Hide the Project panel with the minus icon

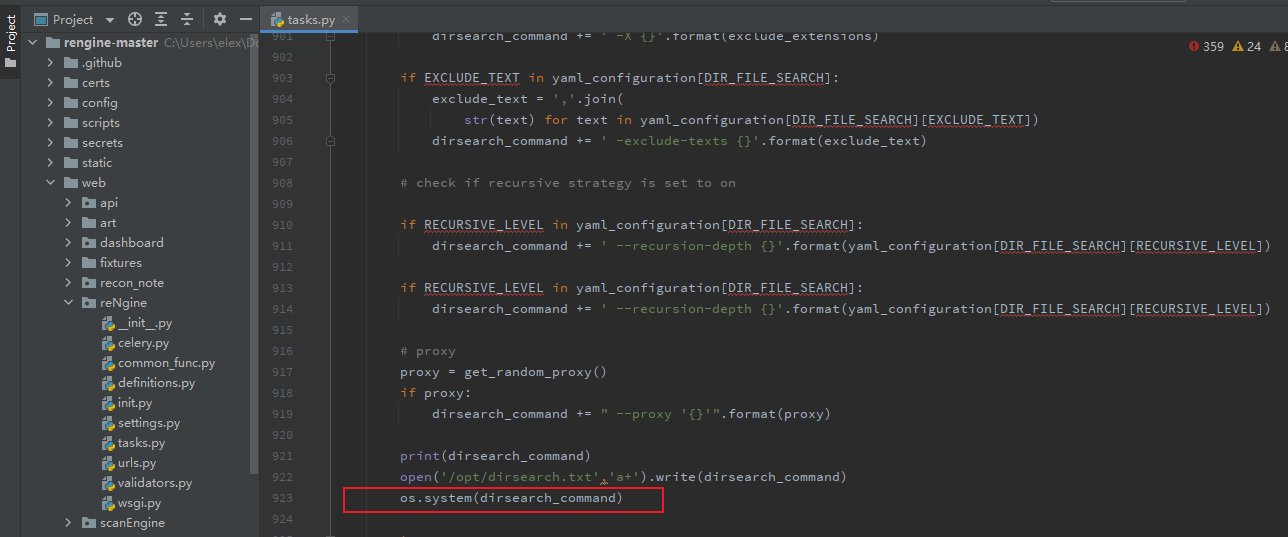[245, 19]
